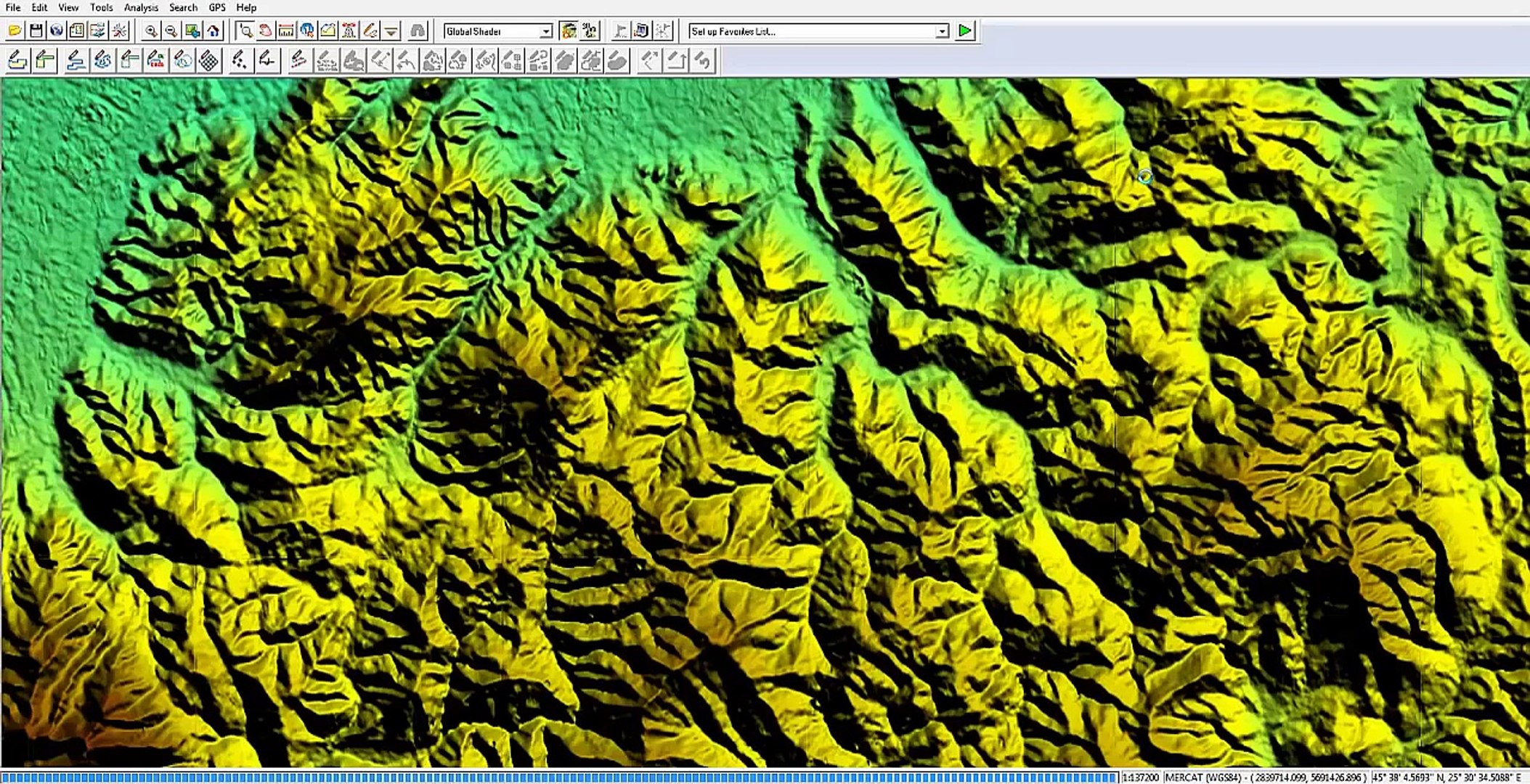Open the Analysis menu
This screenshot has width=1530, height=784.
point(141,7)
